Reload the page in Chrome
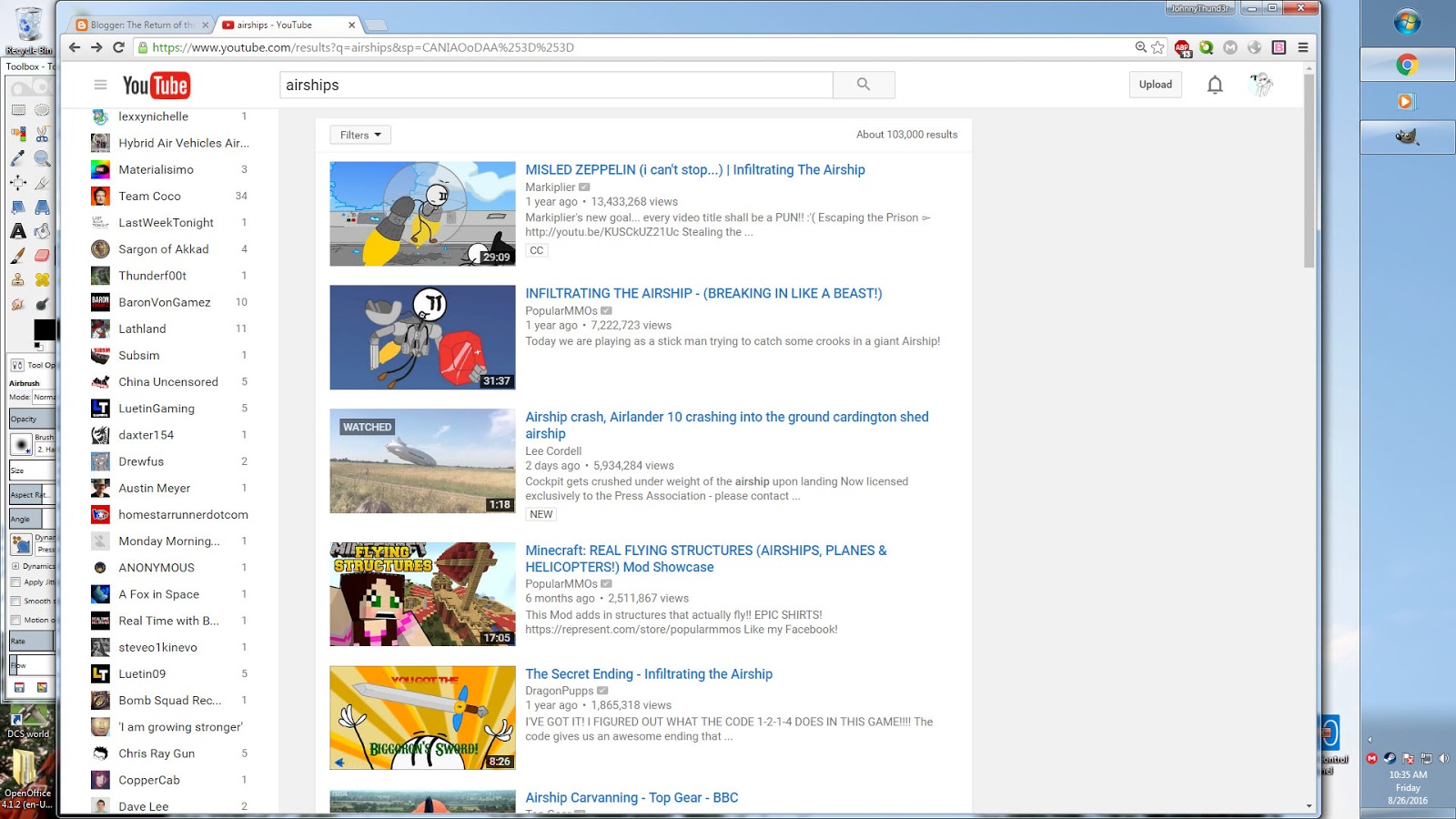 pyautogui.click(x=118, y=47)
